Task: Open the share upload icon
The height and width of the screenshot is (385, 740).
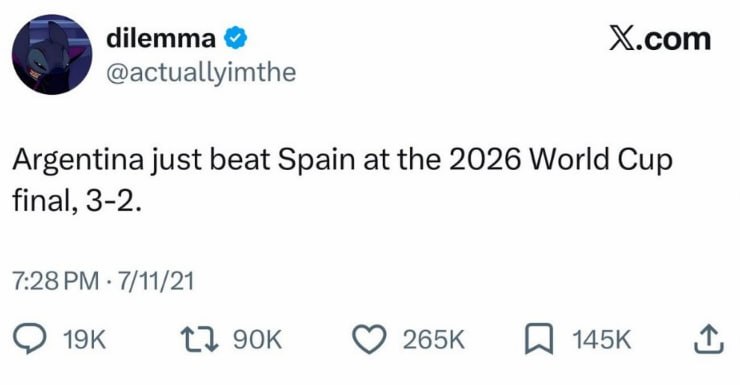Action: (708, 339)
